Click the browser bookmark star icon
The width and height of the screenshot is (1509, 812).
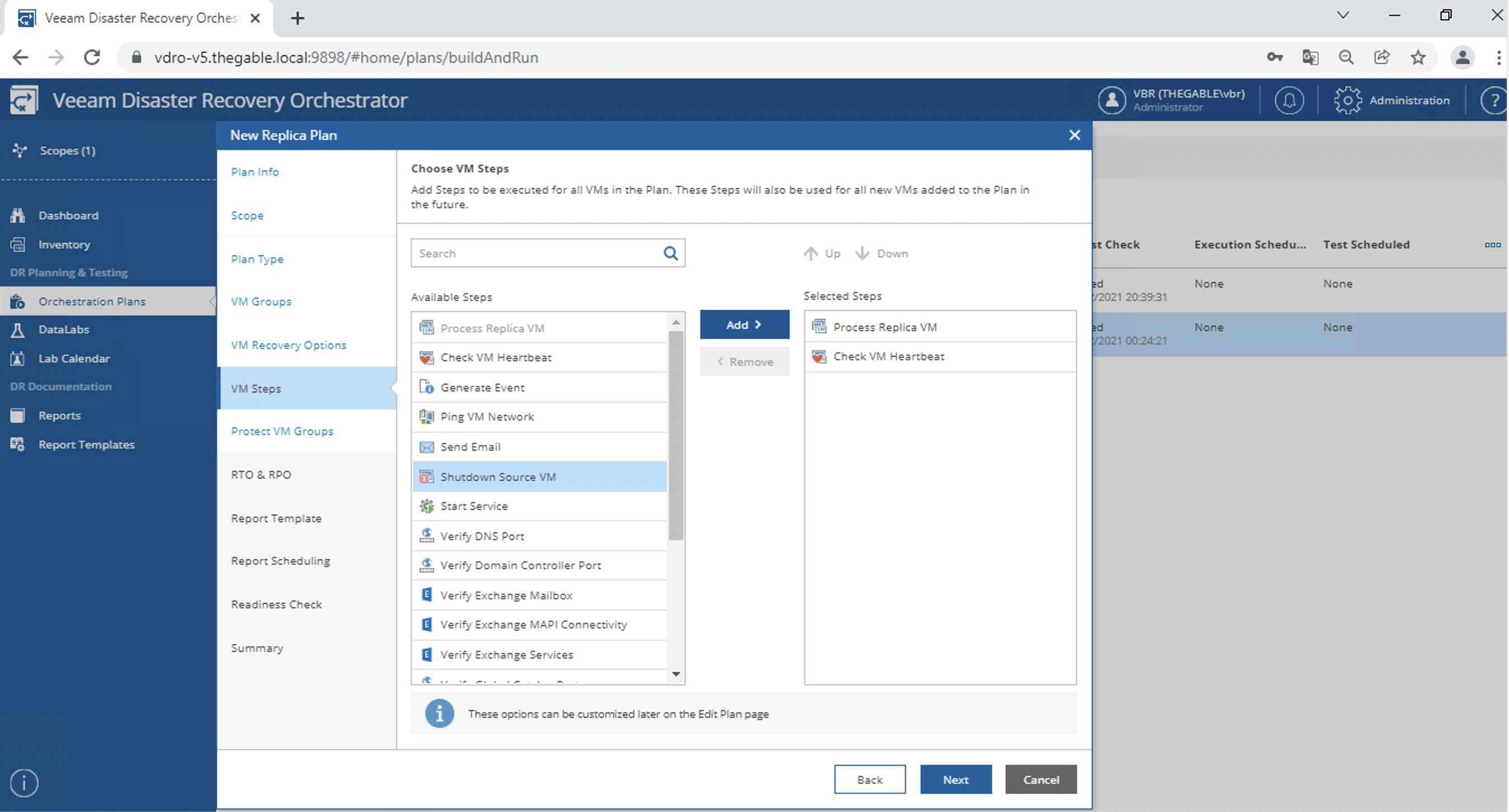1418,58
